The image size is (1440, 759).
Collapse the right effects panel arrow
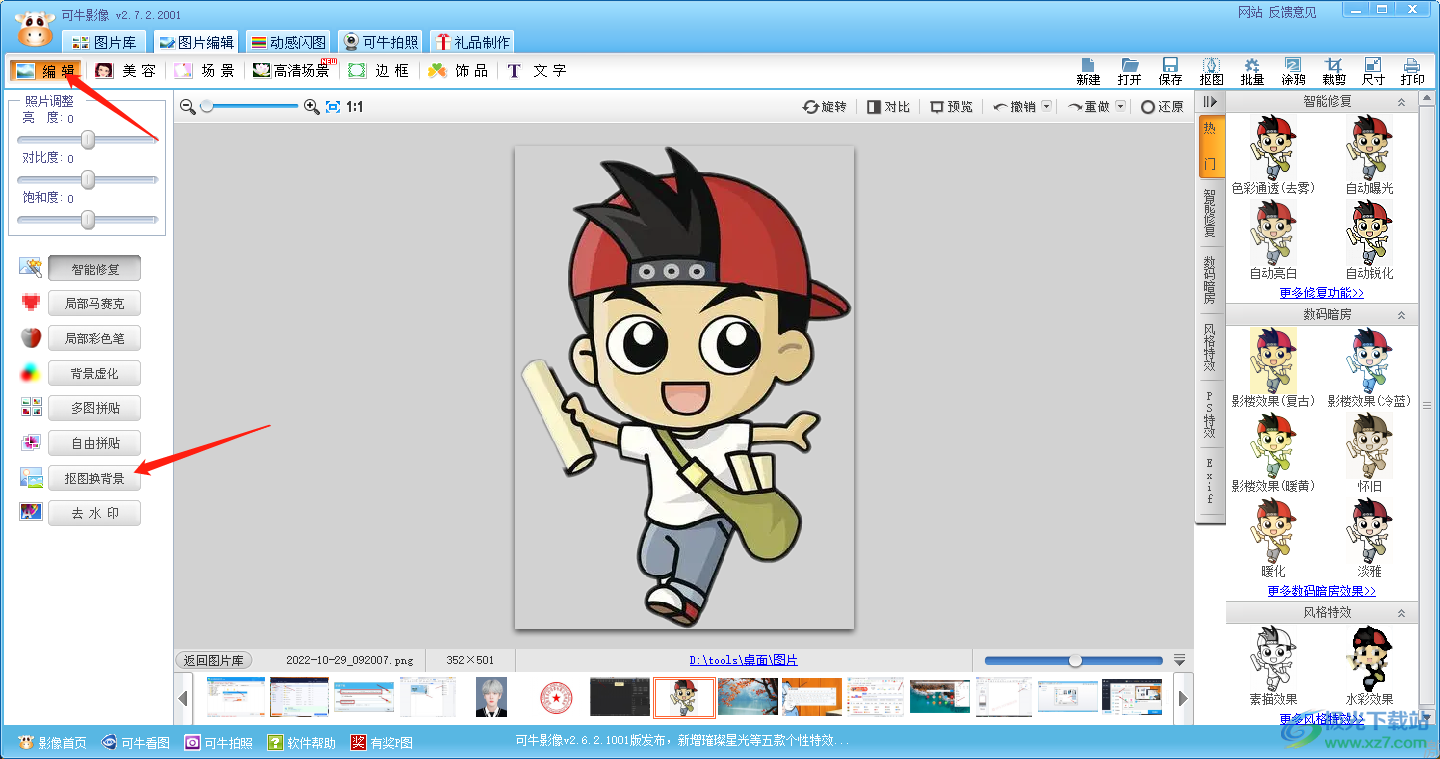coord(1210,102)
